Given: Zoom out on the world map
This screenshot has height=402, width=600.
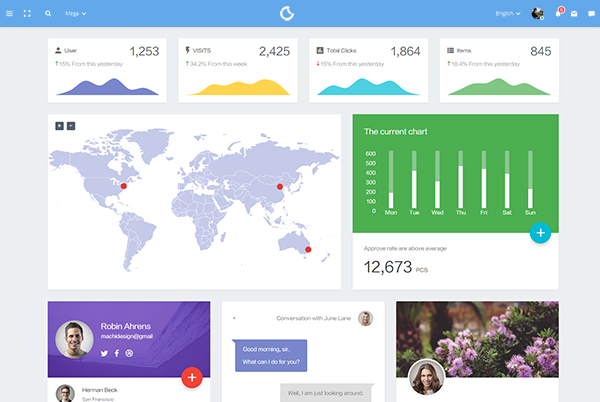Looking at the screenshot, I should (71, 126).
